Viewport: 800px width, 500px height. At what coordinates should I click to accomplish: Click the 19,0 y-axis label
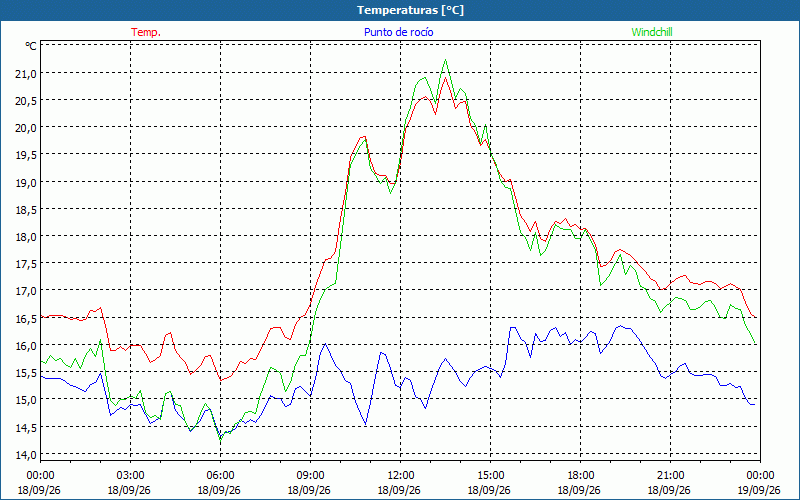pyautogui.click(x=27, y=182)
